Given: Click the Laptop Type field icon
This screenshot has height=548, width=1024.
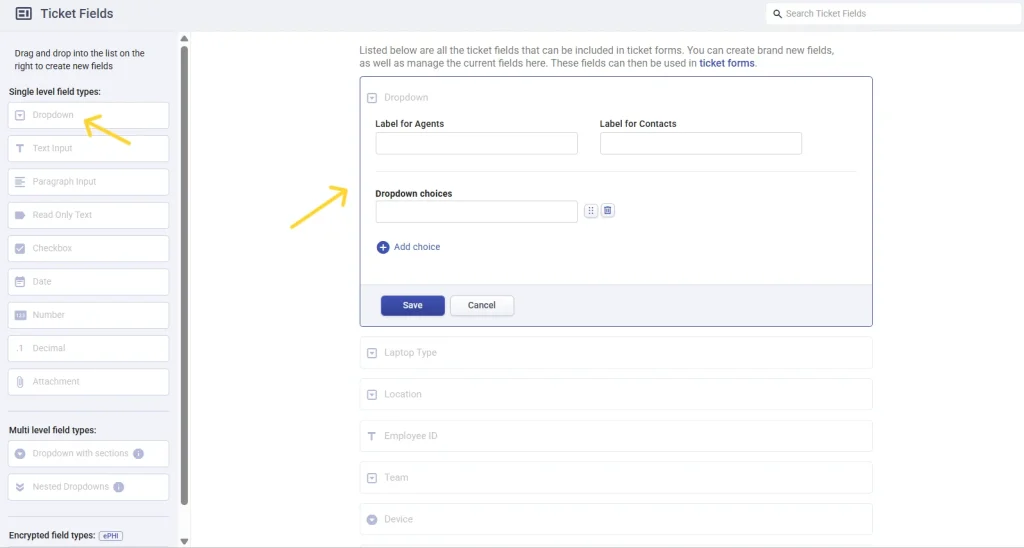Looking at the screenshot, I should coord(372,353).
